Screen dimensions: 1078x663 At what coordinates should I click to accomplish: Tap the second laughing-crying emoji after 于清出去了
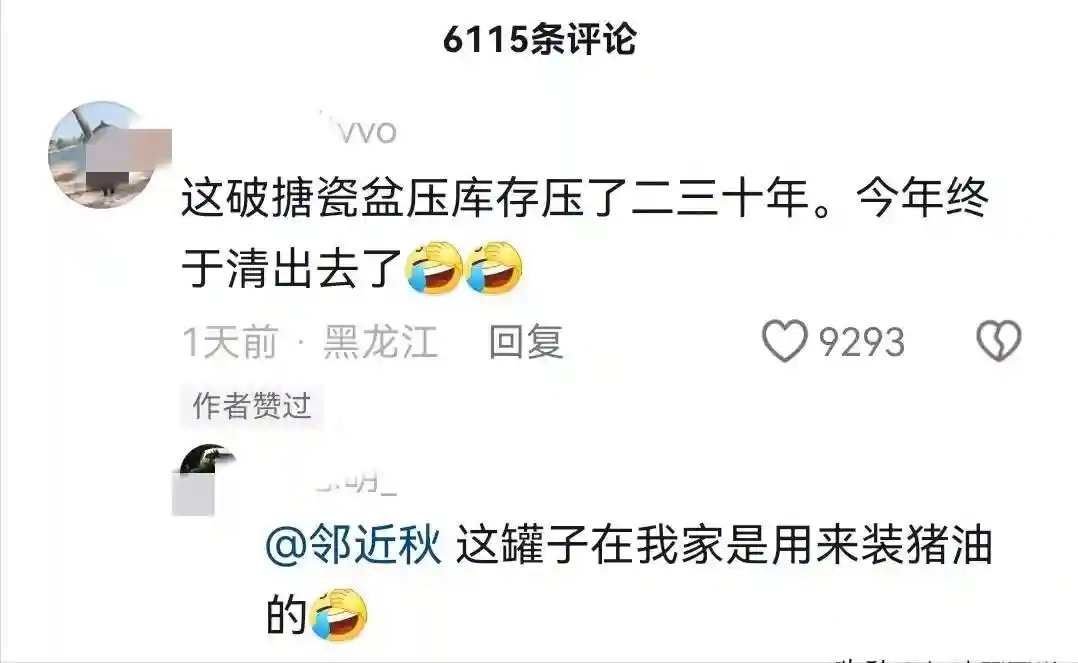coord(494,268)
